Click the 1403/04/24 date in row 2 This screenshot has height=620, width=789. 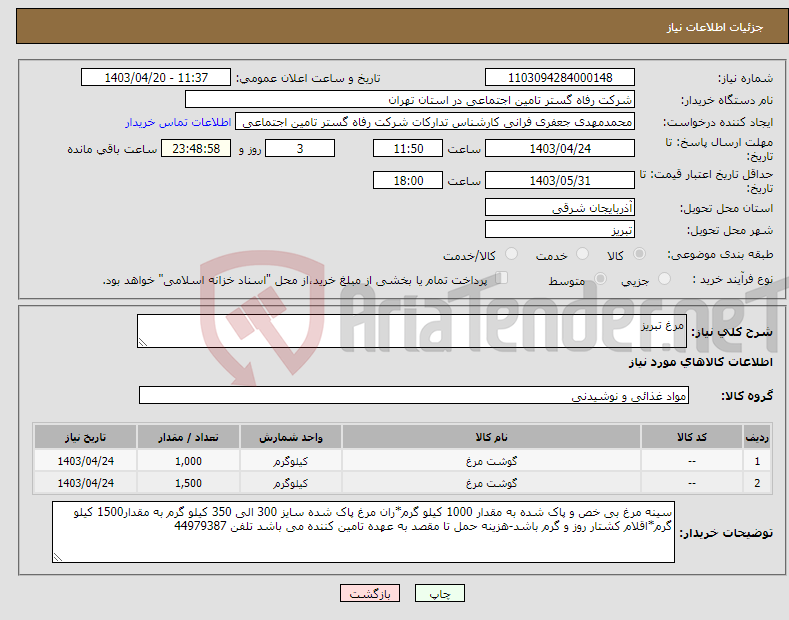(x=86, y=483)
